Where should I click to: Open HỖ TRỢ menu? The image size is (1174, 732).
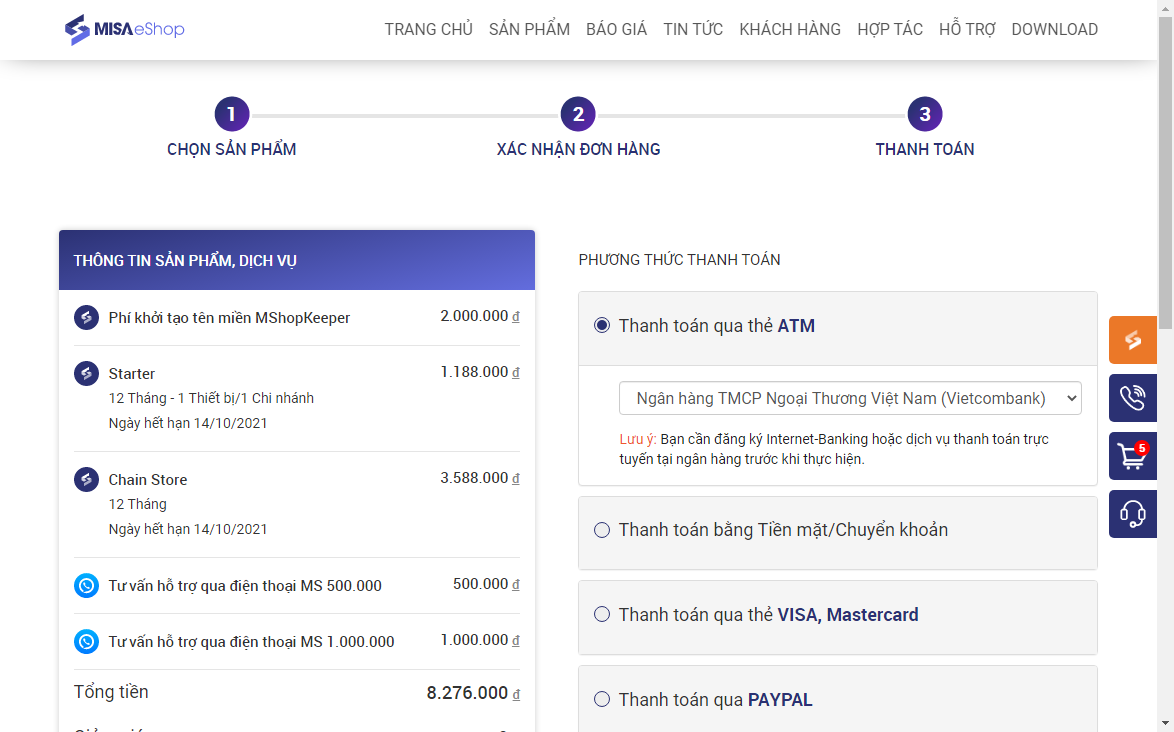pos(967,29)
